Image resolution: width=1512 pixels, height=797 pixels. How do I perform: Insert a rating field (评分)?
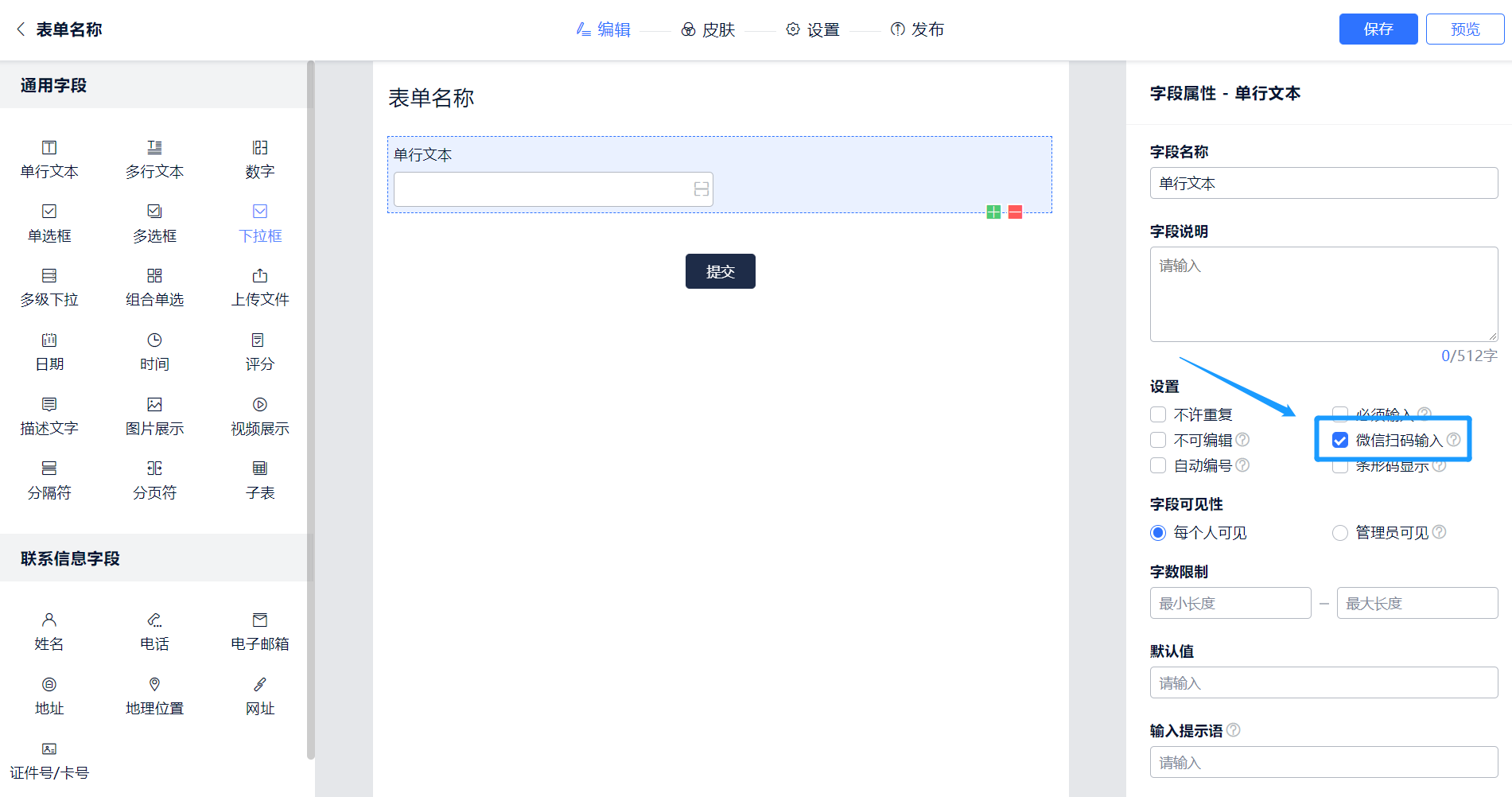coord(260,352)
